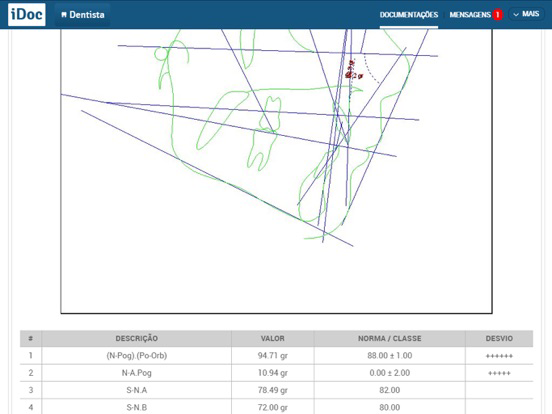Screen dimensions: 552x414
Task: Open the Mensagens tab
Action: pyautogui.click(x=470, y=15)
